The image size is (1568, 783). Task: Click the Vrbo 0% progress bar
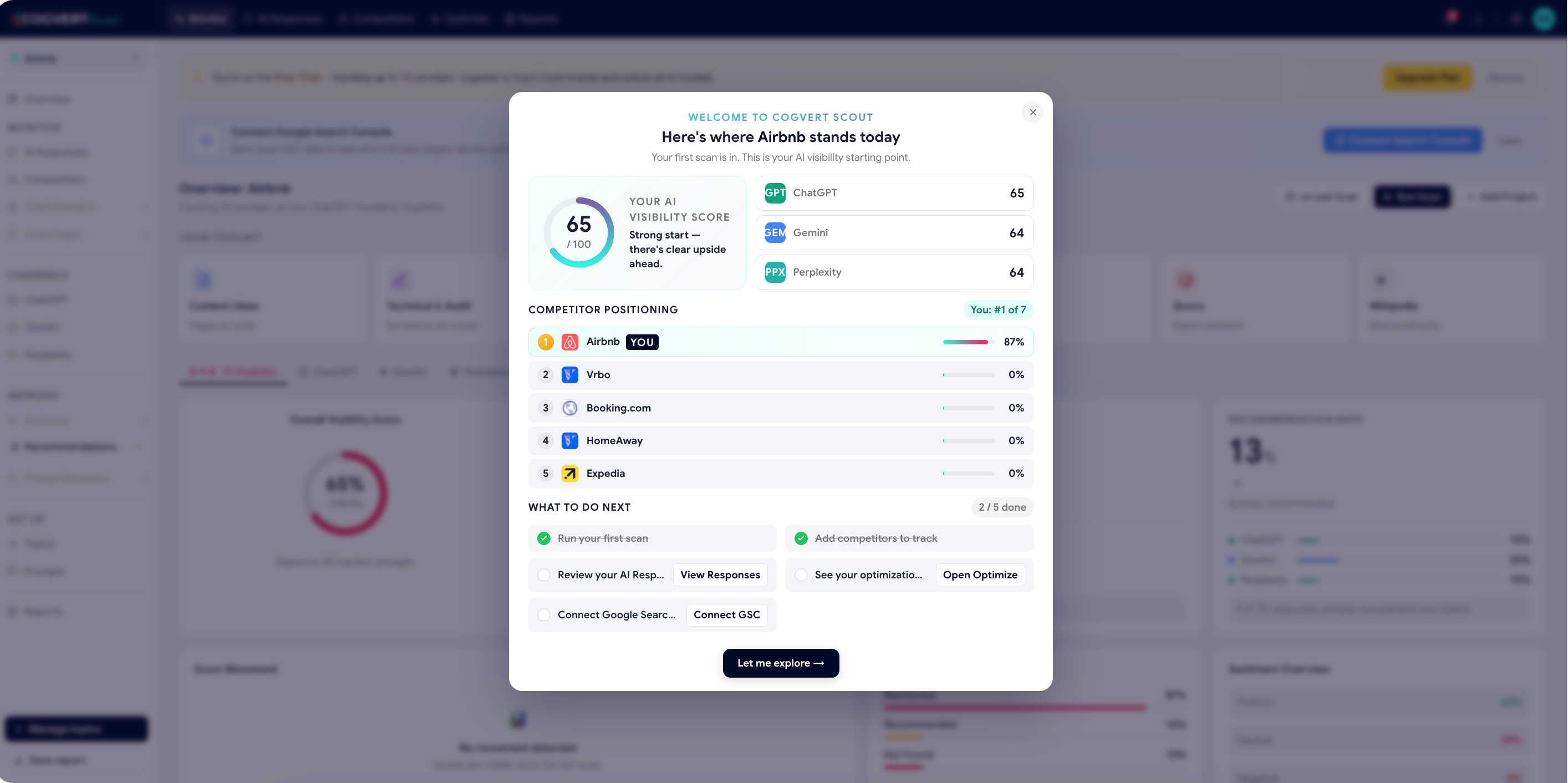coord(969,375)
